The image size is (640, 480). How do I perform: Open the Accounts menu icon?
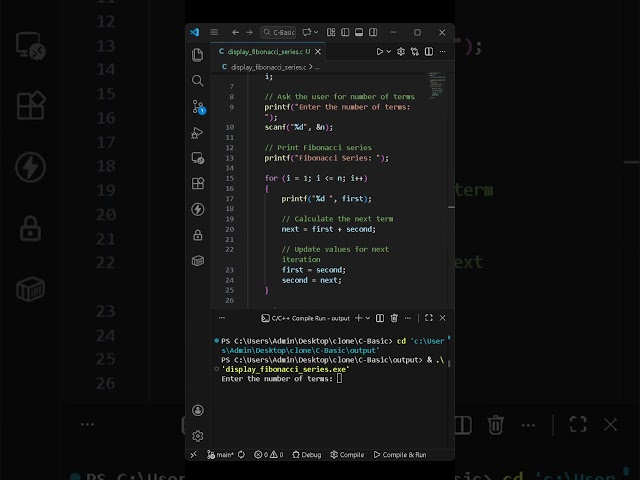click(198, 410)
